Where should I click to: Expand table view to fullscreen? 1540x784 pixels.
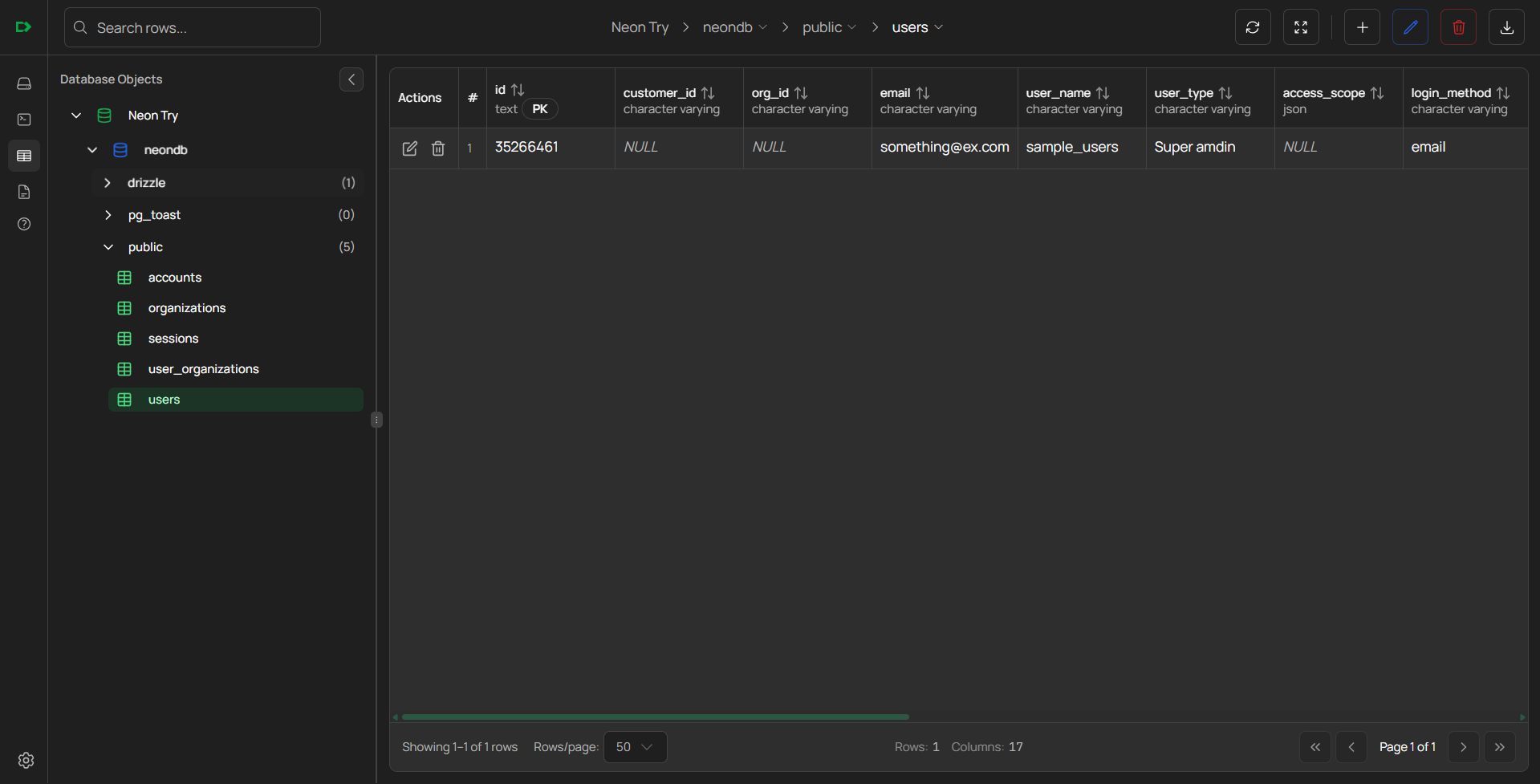coord(1301,26)
